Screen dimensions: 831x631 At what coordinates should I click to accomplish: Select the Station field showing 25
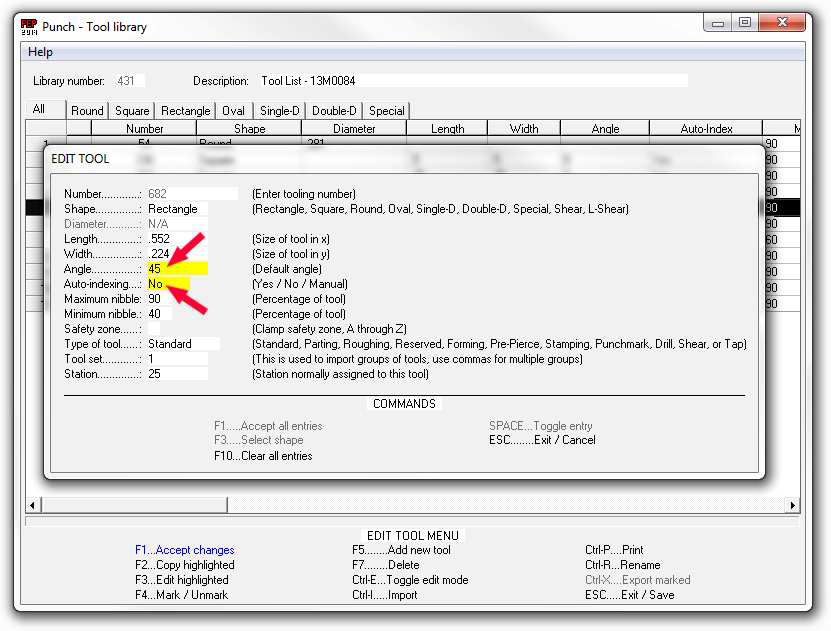click(x=176, y=374)
